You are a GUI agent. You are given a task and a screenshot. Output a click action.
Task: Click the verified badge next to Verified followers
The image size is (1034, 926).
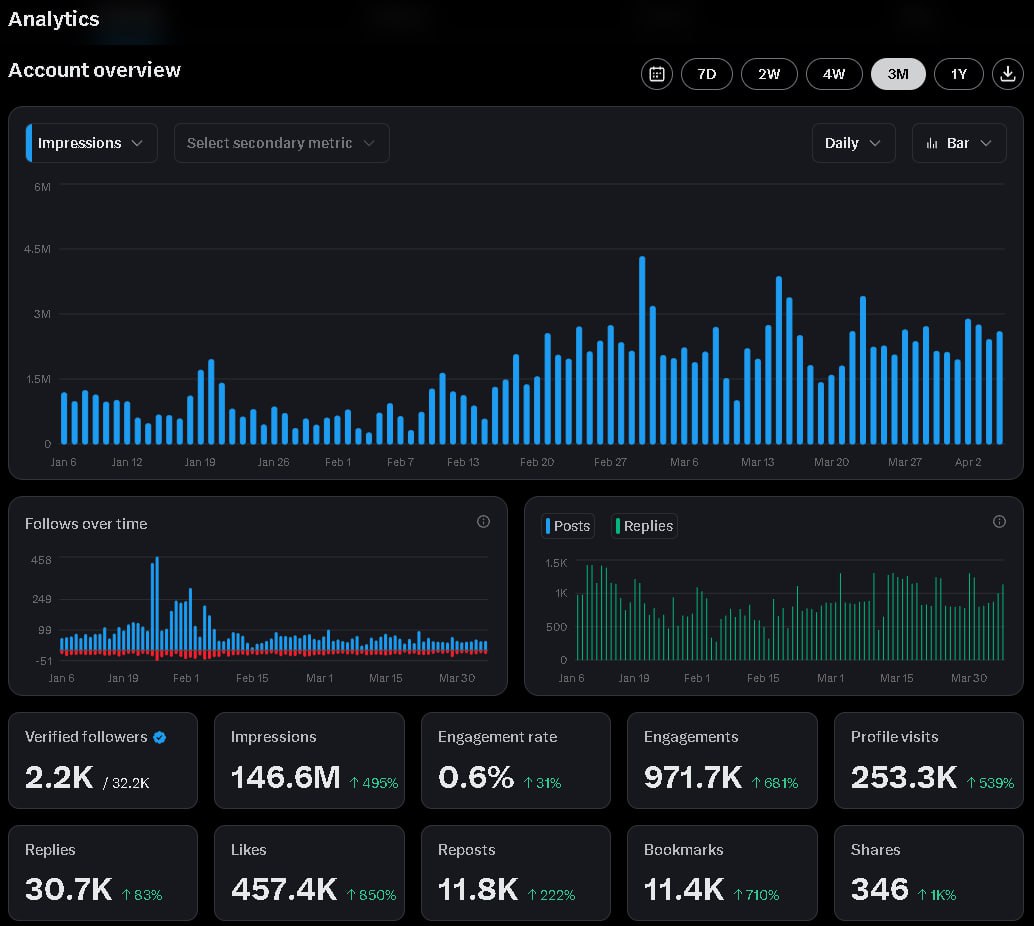point(160,737)
